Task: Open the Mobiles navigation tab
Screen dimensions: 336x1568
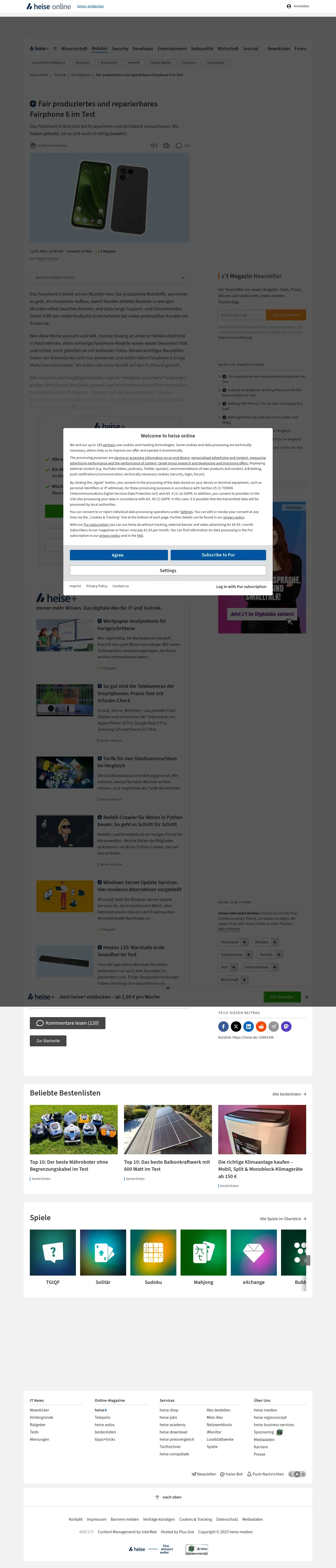Action: 99,49
